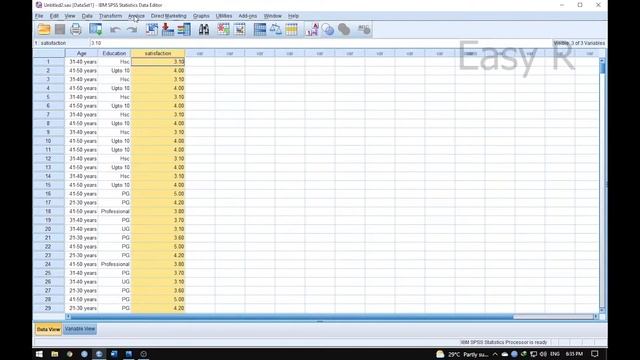
Task: Recall recently used dialogs icon
Action: pos(96,29)
